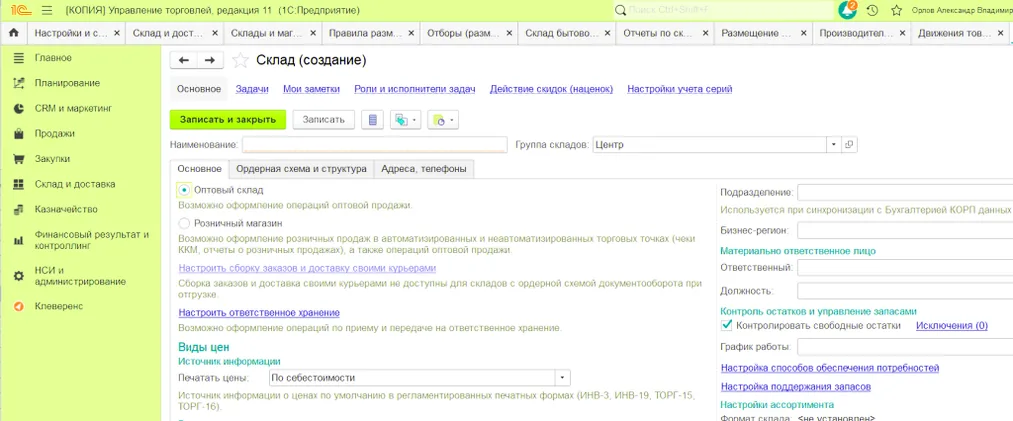Open the Роли и исполнители задач link
Viewport: 1013px width, 421px height.
[415, 89]
